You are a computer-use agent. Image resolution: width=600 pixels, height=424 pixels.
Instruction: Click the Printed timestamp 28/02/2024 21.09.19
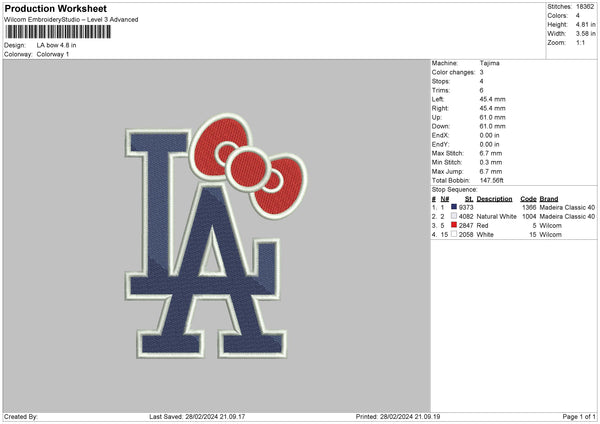point(410,417)
